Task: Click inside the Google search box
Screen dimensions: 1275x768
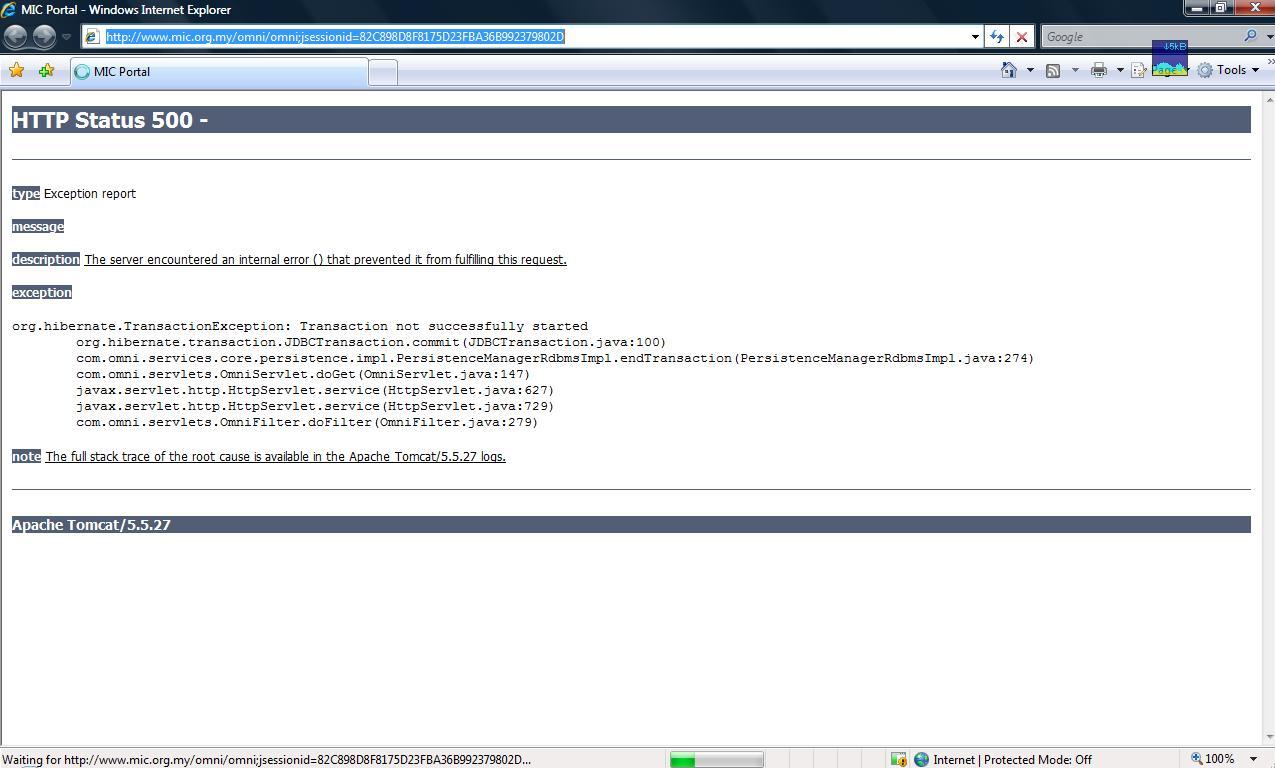Action: click(1140, 37)
